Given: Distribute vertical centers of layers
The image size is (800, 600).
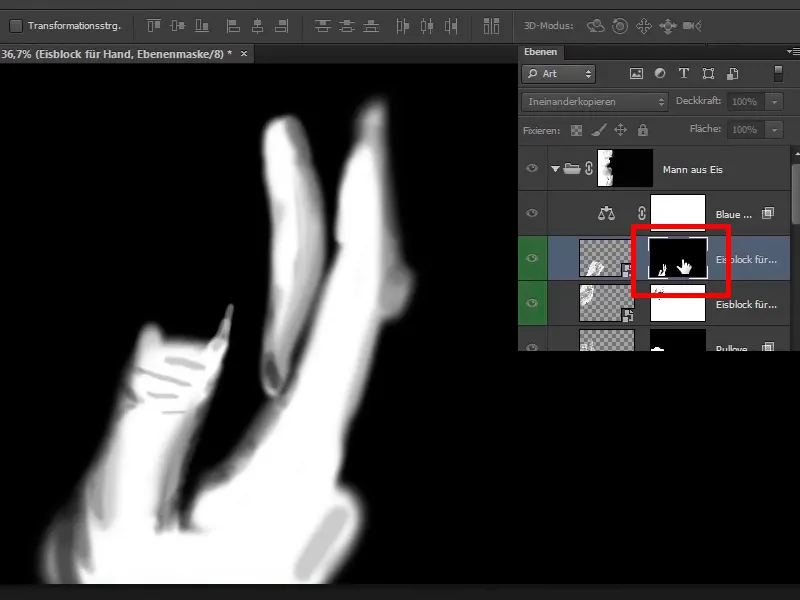Looking at the screenshot, I should (x=347, y=26).
